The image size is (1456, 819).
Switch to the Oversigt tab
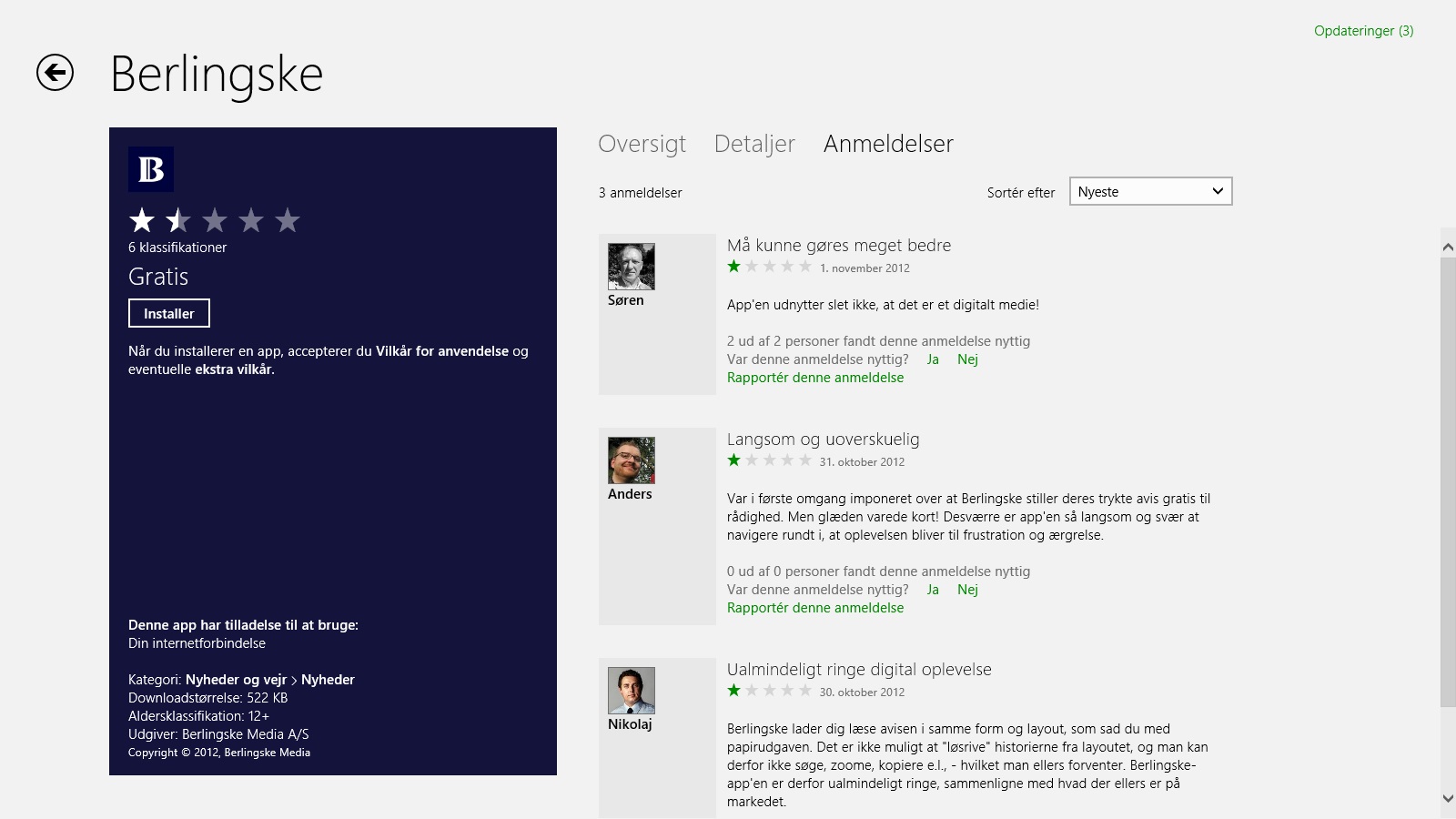point(642,144)
